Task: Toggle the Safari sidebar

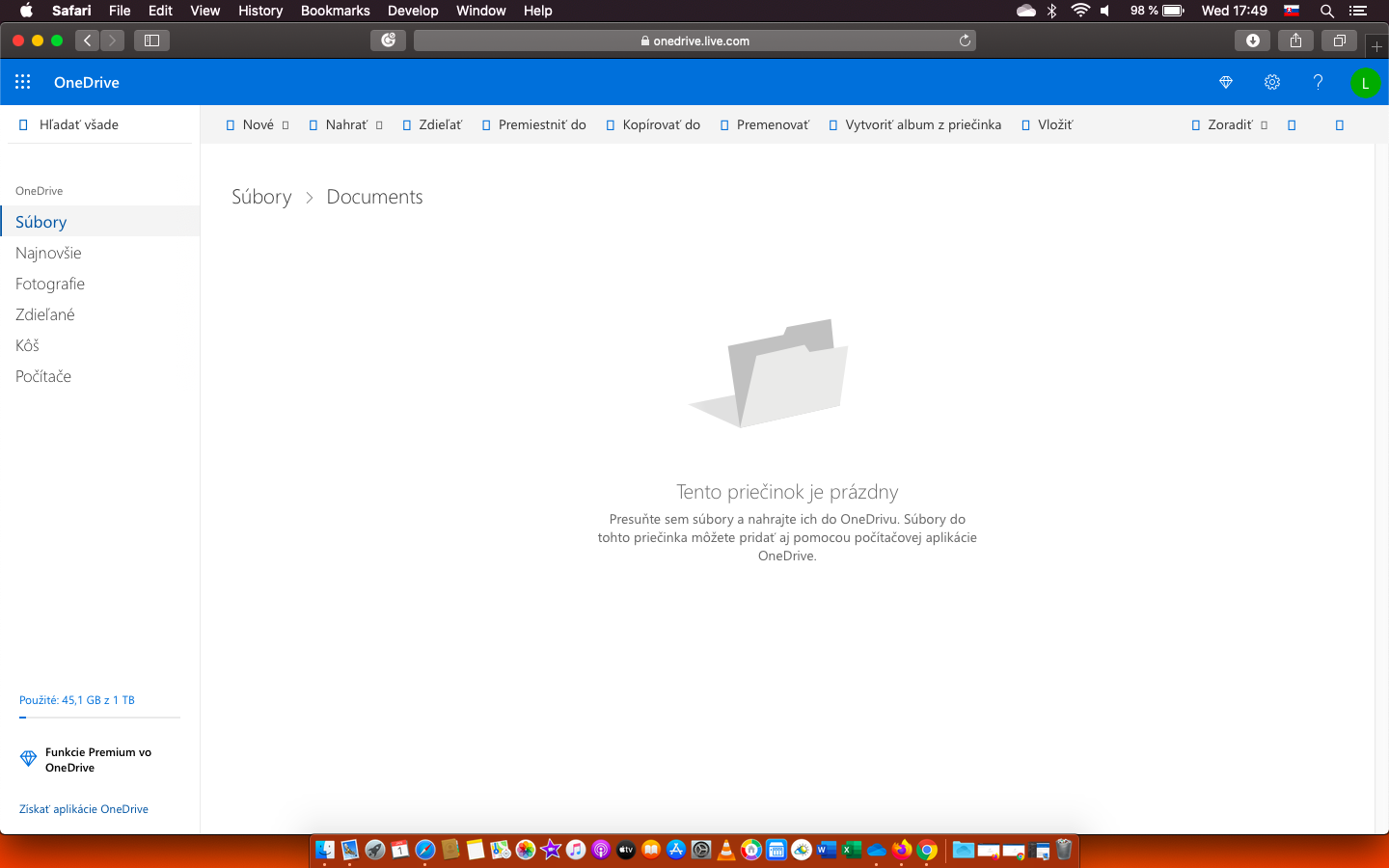Action: tap(151, 41)
